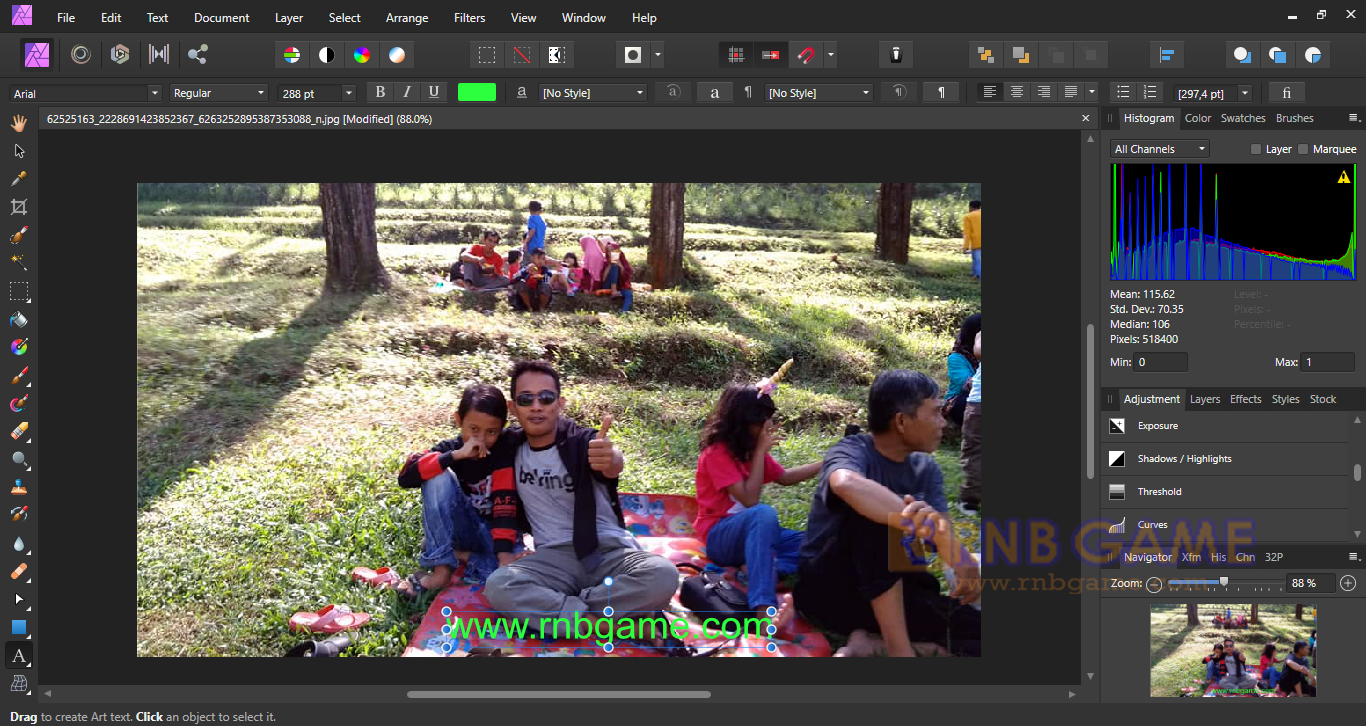Set paragraph alignment to left
Screen dimensions: 1366x726
coord(990,92)
